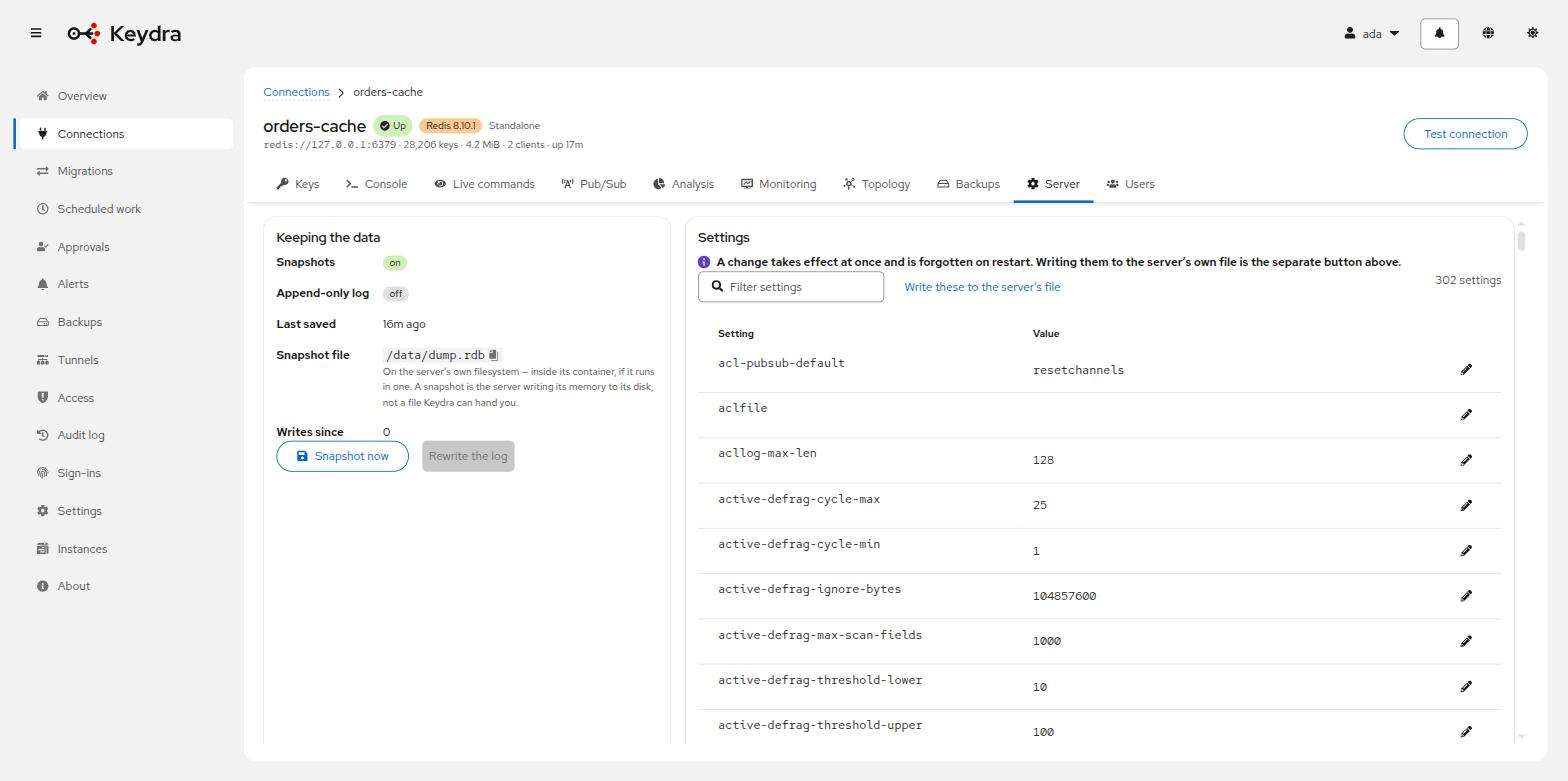1568x781 pixels.
Task: Switch to the Backups tab
Action: (968, 184)
